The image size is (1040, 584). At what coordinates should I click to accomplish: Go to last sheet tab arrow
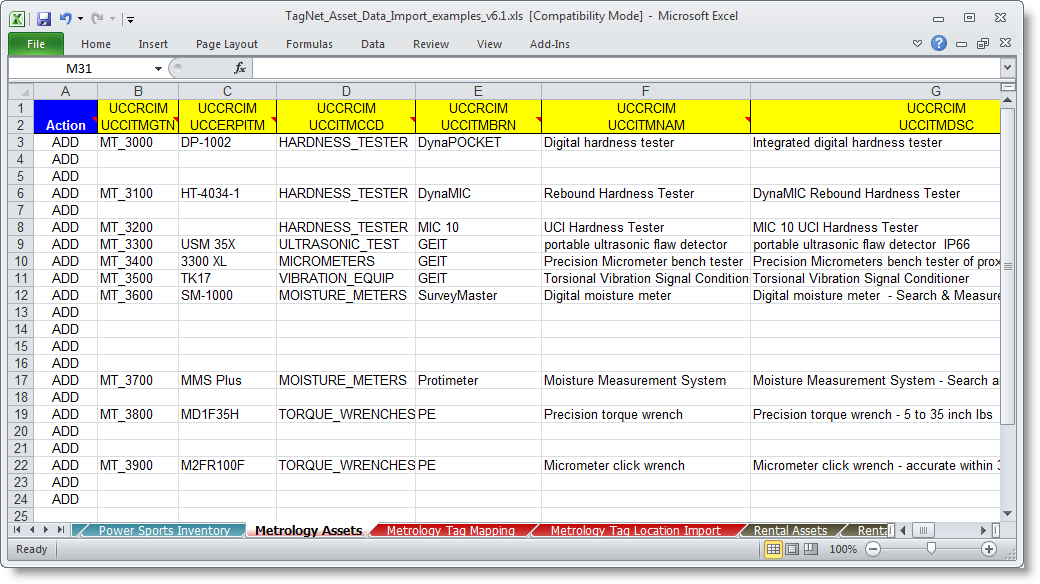click(60, 530)
